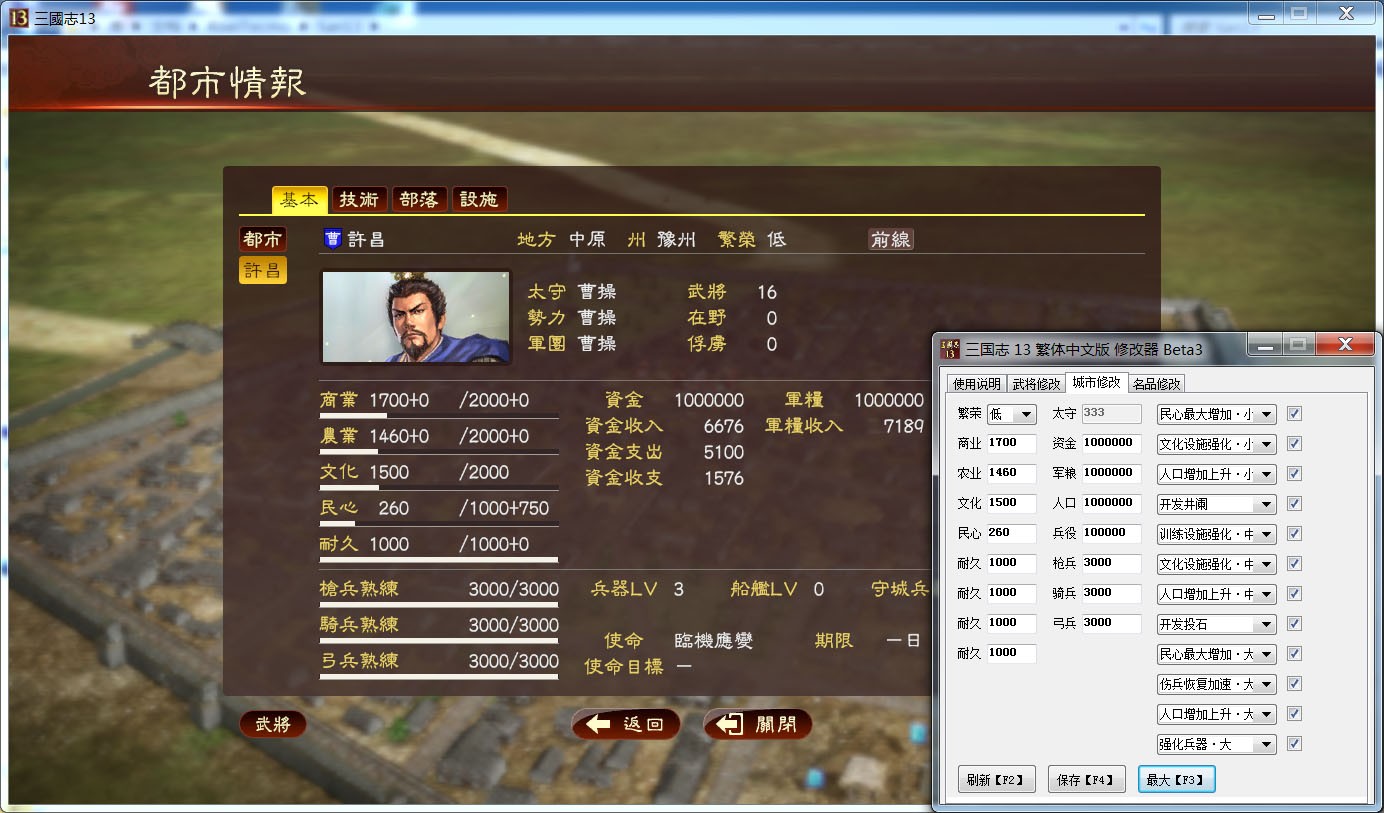
Task: Open the 部落 tab
Action: (419, 199)
